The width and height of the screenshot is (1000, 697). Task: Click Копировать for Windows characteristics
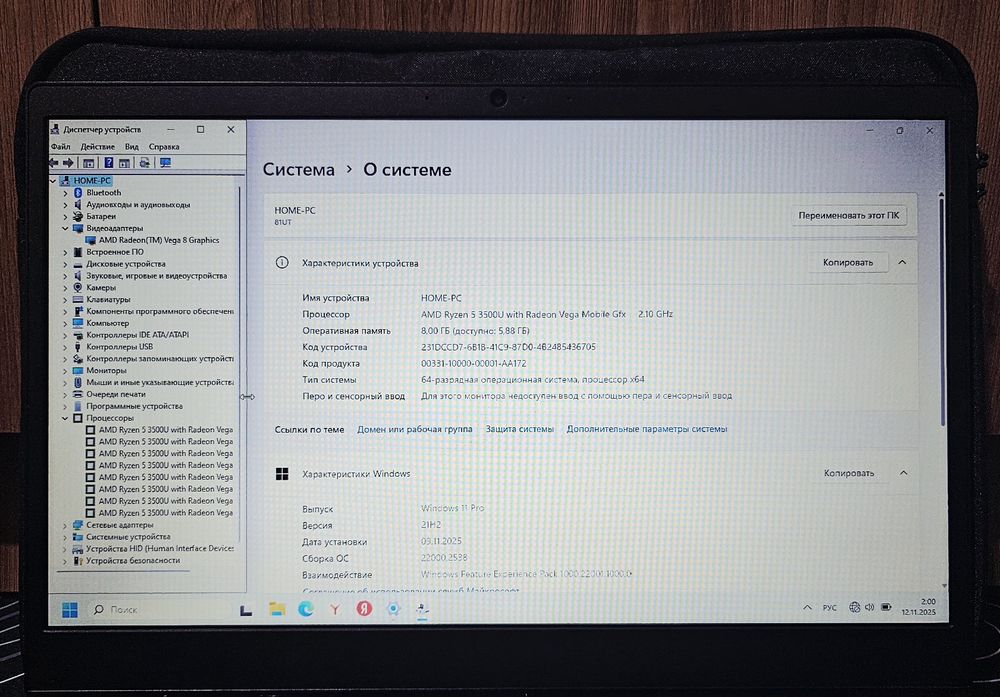849,473
